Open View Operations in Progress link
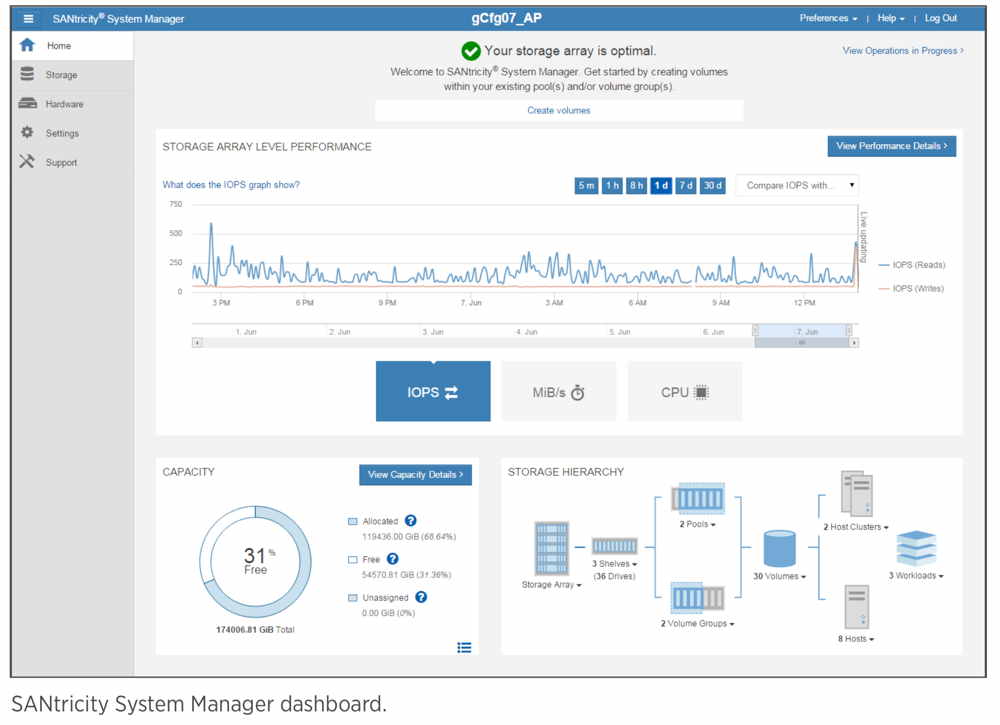Screen dimensions: 1000x725 click(x=903, y=50)
